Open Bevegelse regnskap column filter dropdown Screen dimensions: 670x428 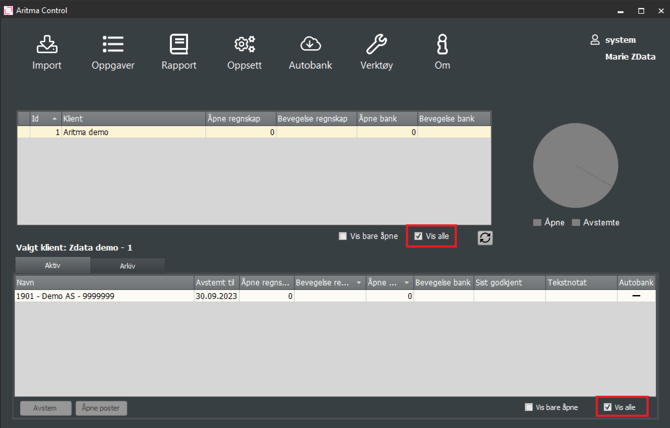(359, 283)
